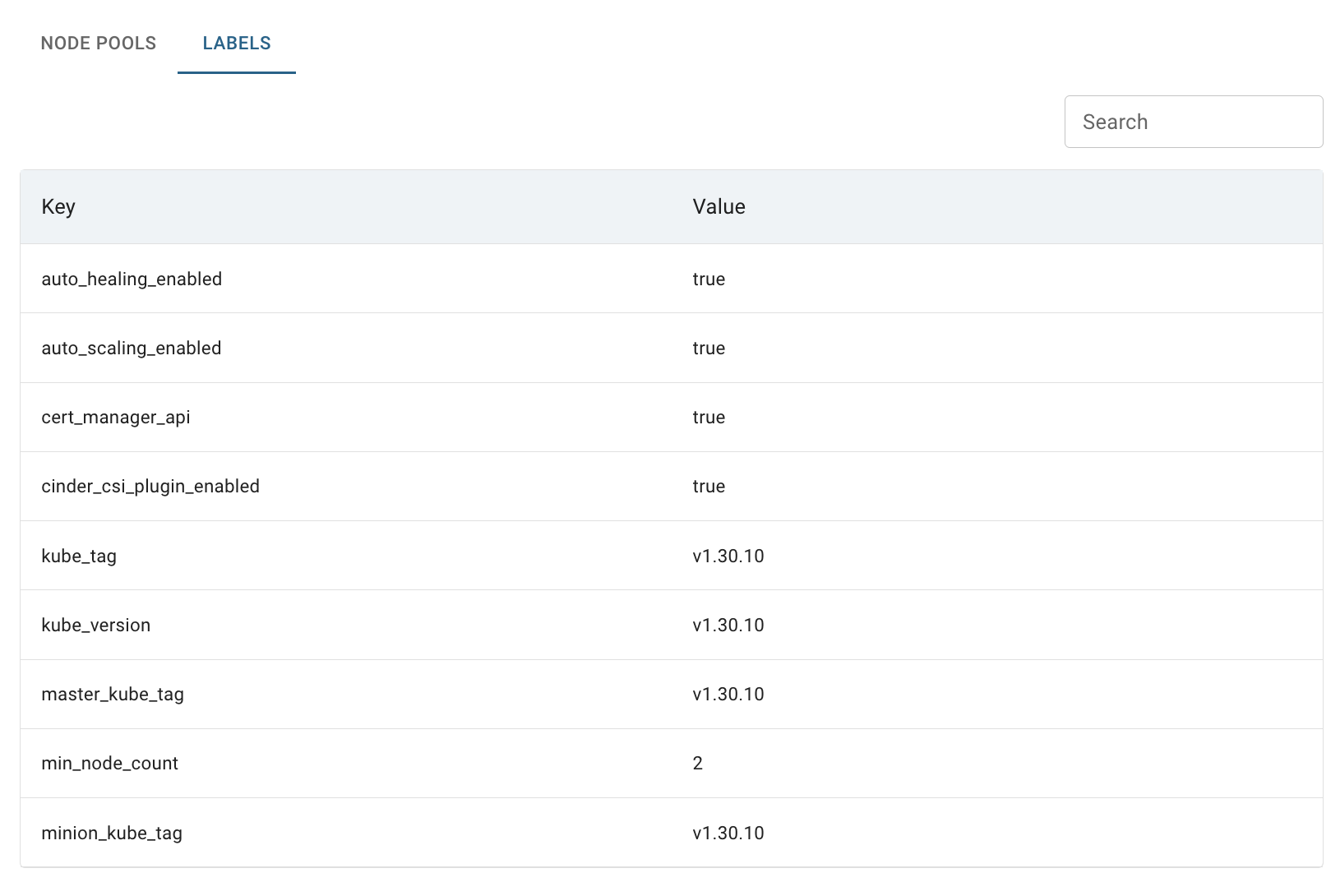Image resolution: width=1340 pixels, height=896 pixels.
Task: Click the kube_version label key
Action: [x=96, y=626]
